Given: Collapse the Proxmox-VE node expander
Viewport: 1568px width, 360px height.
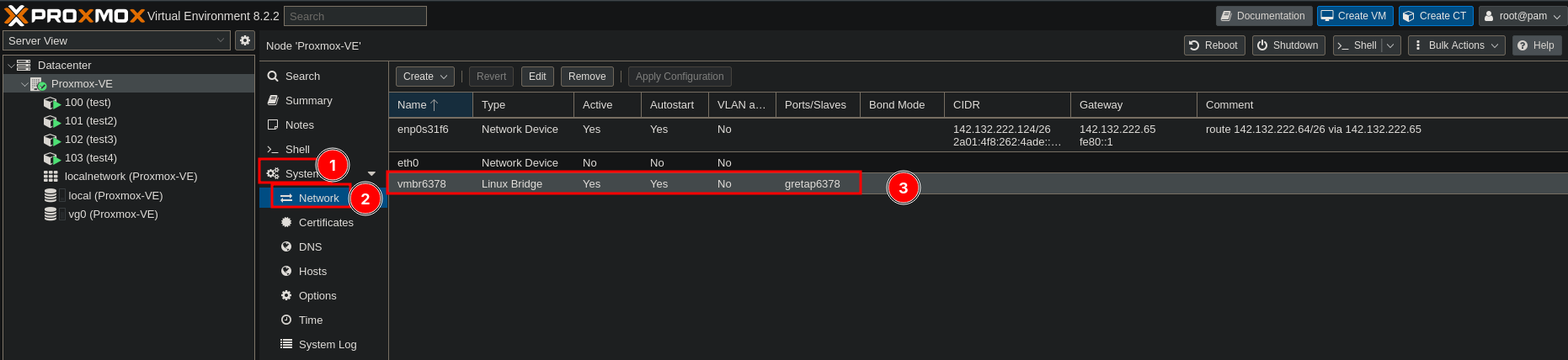Looking at the screenshot, I should pos(24,84).
